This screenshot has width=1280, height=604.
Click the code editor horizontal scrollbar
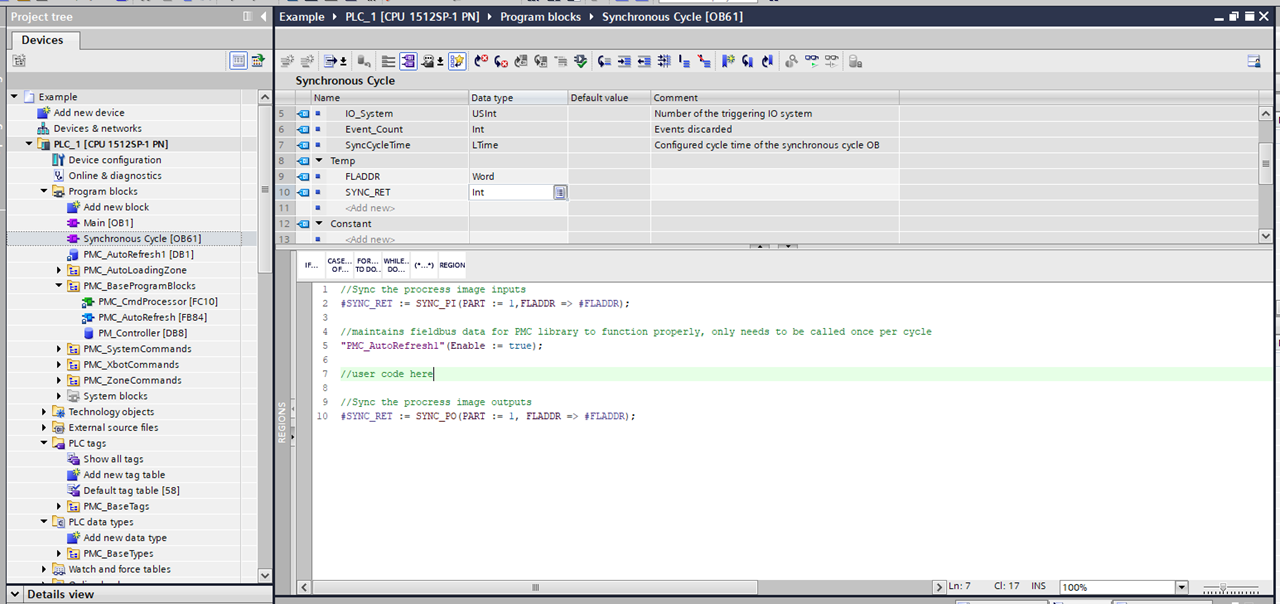(535, 587)
